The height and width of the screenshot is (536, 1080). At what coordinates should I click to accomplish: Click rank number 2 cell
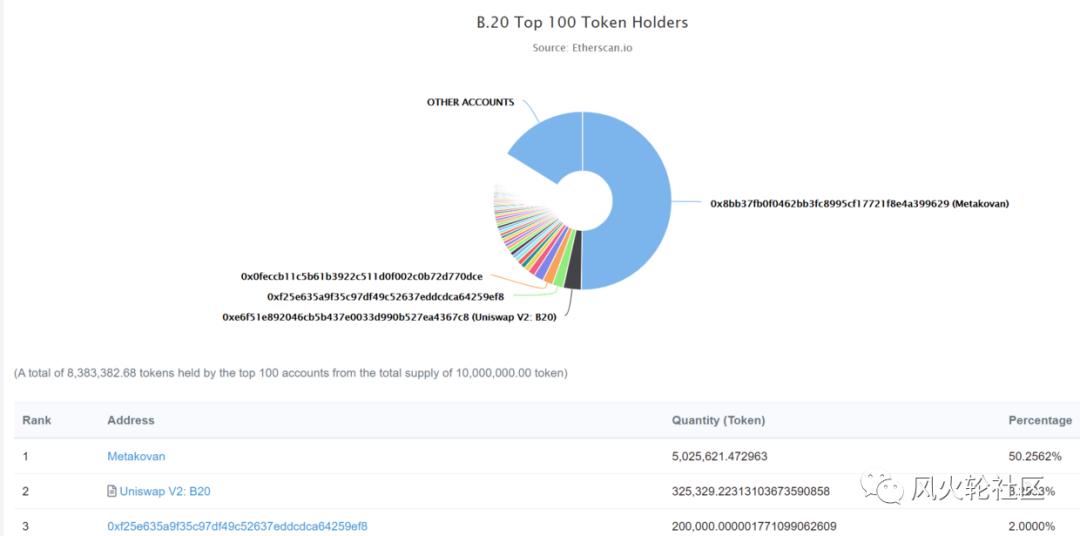(25, 491)
